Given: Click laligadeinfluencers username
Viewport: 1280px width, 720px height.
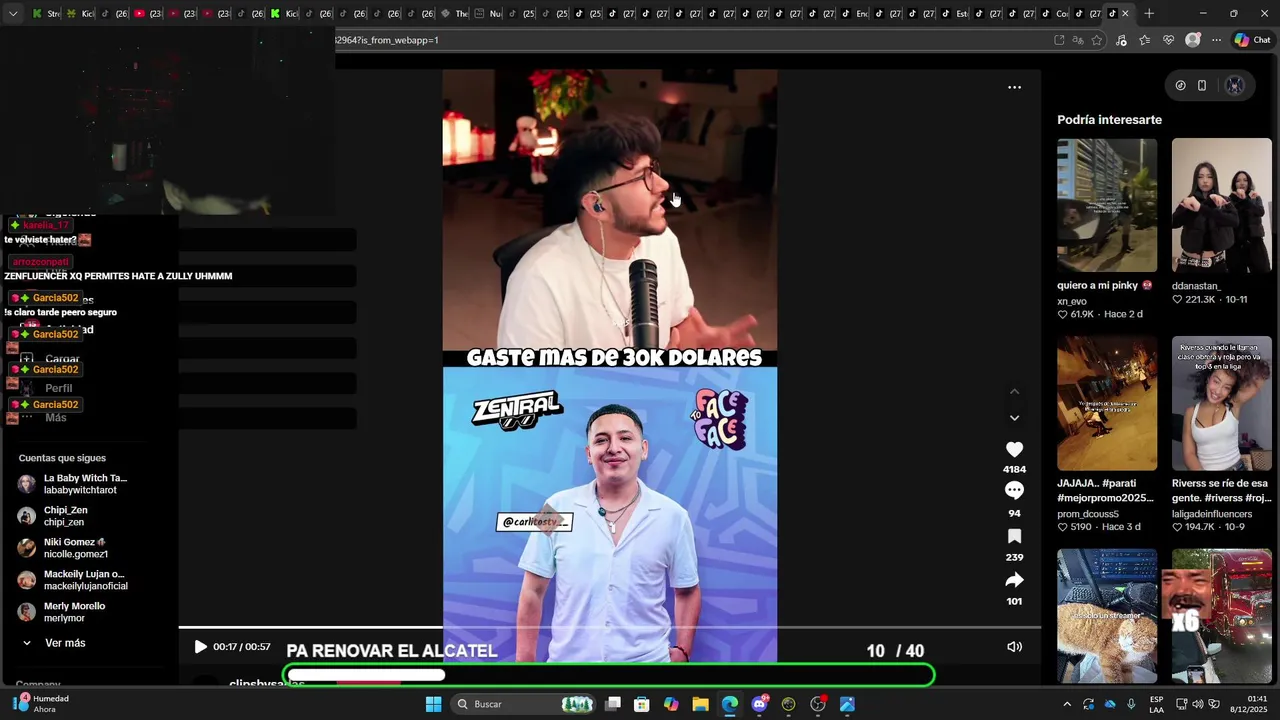Looking at the screenshot, I should coord(1212,514).
